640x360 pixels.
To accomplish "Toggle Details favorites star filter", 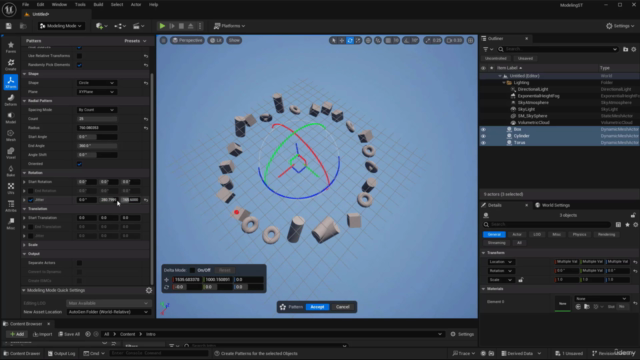I will point(627,224).
